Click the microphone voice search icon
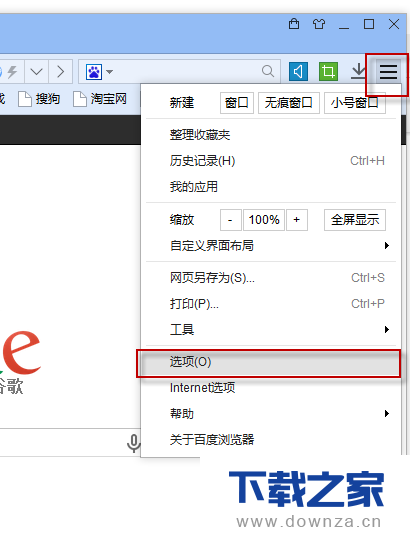The height and width of the screenshot is (540, 410). coord(133,443)
